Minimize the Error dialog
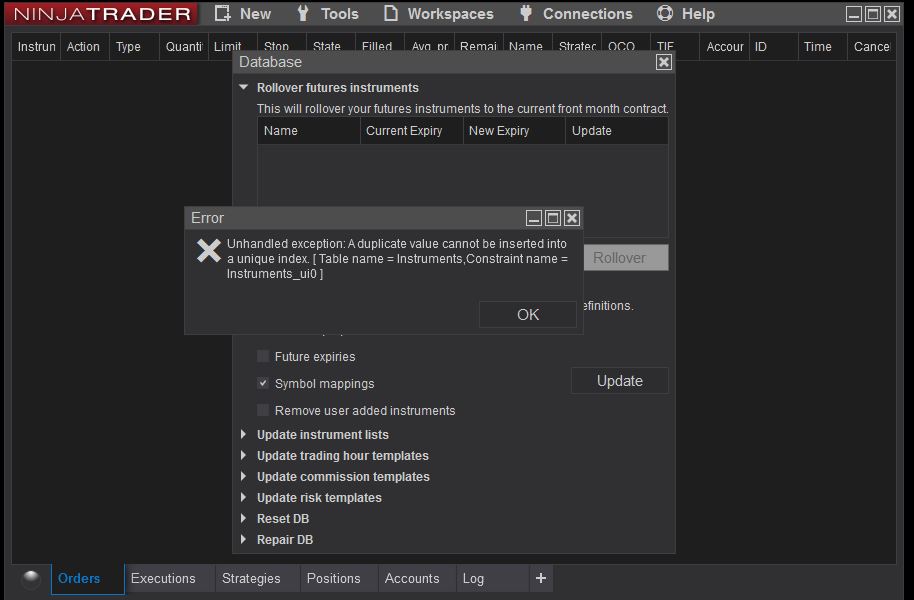This screenshot has height=600, width=914. (x=534, y=218)
